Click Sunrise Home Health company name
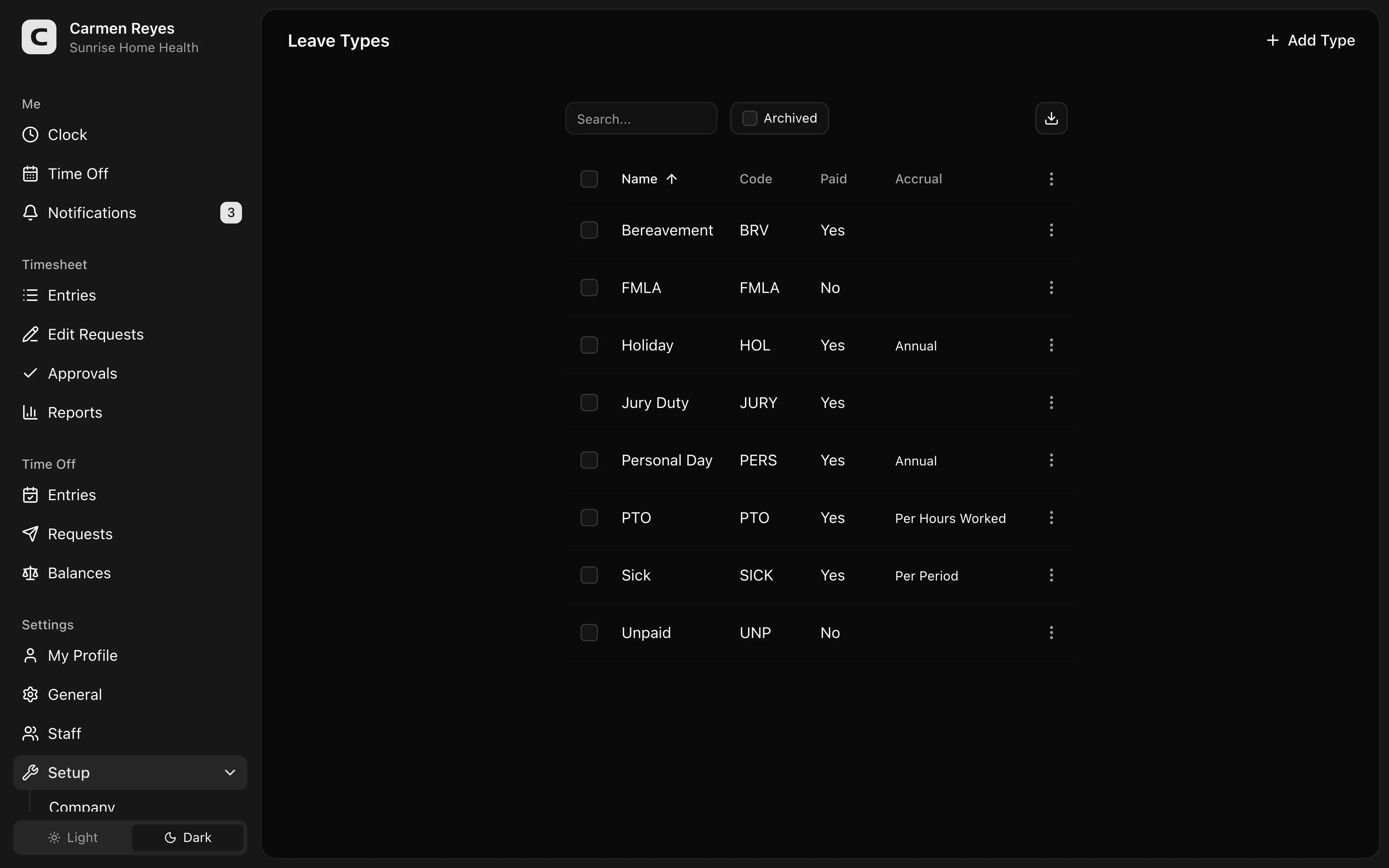Screen dimensions: 1389x868 (134, 48)
